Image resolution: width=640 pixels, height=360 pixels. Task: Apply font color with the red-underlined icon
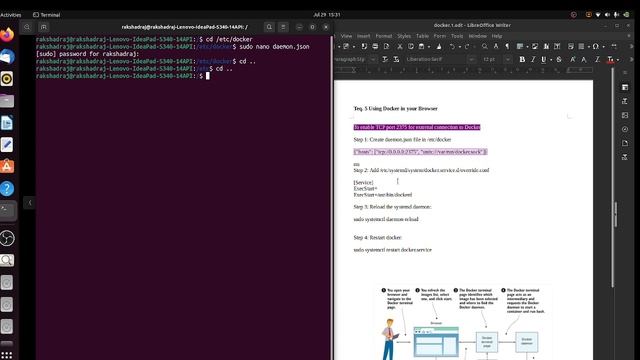[x=610, y=60]
